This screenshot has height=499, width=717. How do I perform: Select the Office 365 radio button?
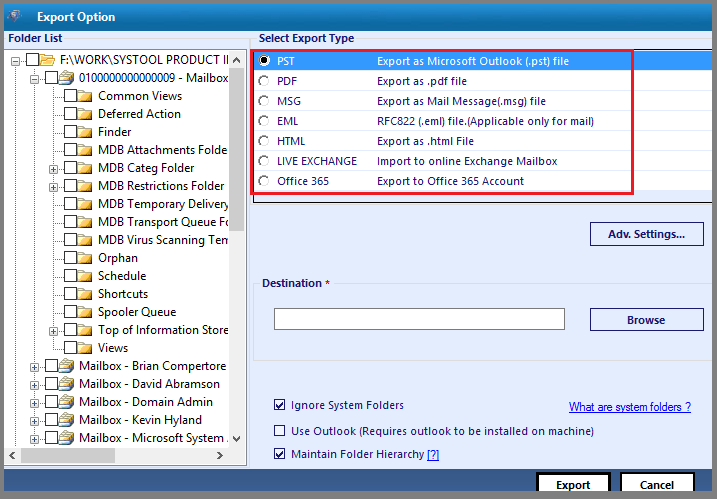click(x=264, y=181)
